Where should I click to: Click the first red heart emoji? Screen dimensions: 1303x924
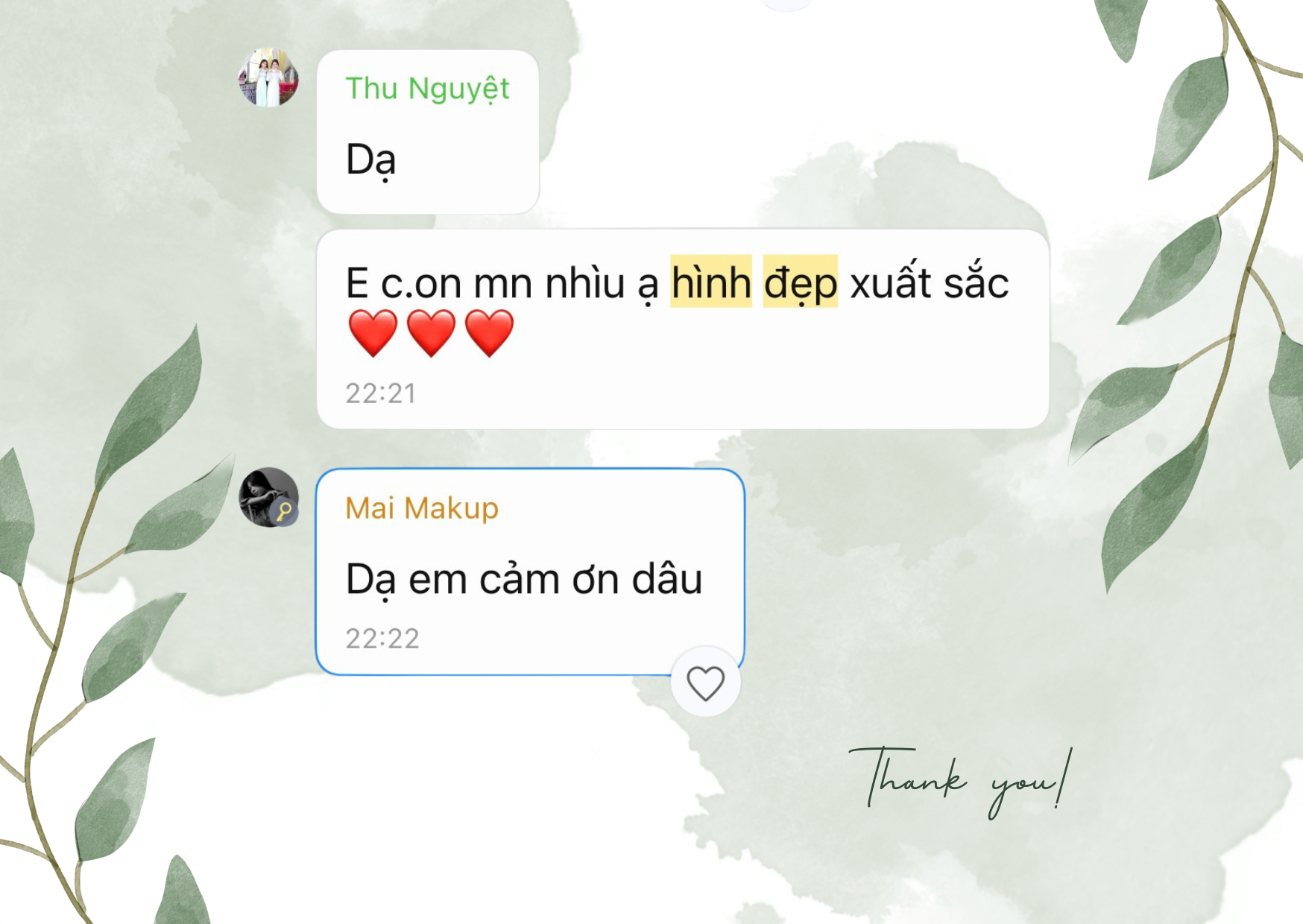373,333
